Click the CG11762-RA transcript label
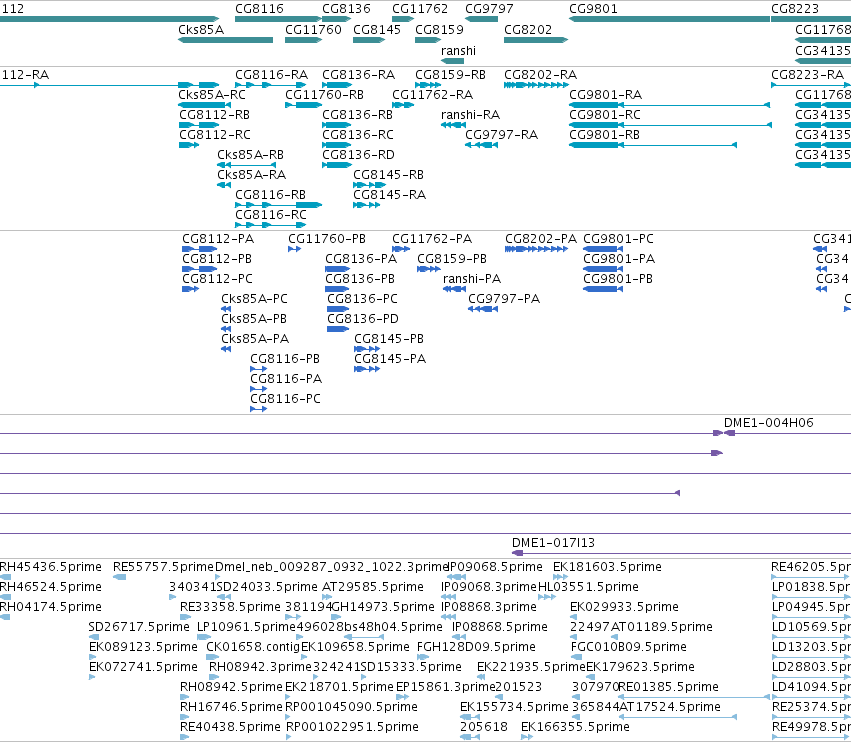Viewport: 851px width, 742px height. click(433, 95)
